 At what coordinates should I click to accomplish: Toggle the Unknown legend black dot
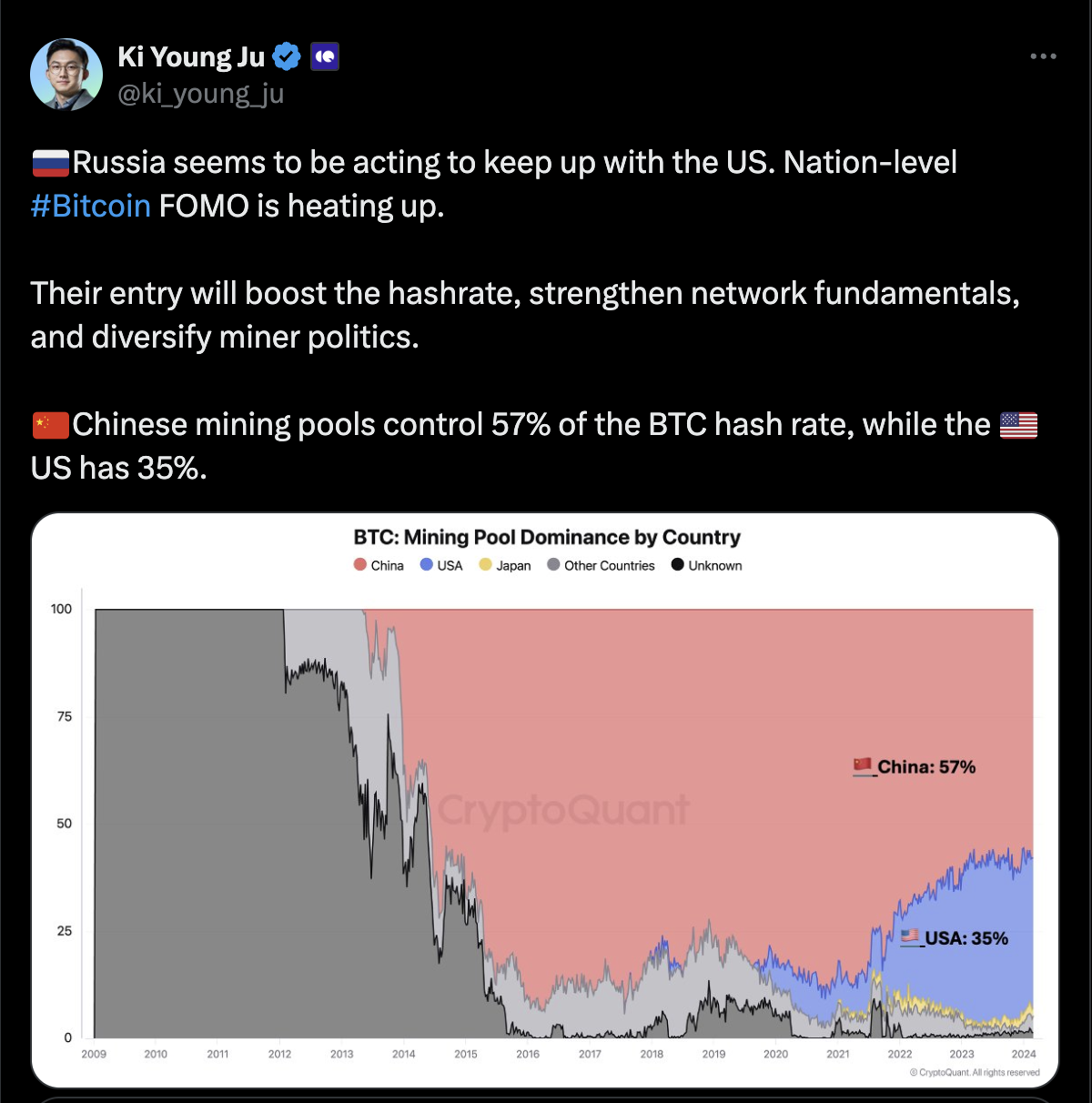coord(677,565)
